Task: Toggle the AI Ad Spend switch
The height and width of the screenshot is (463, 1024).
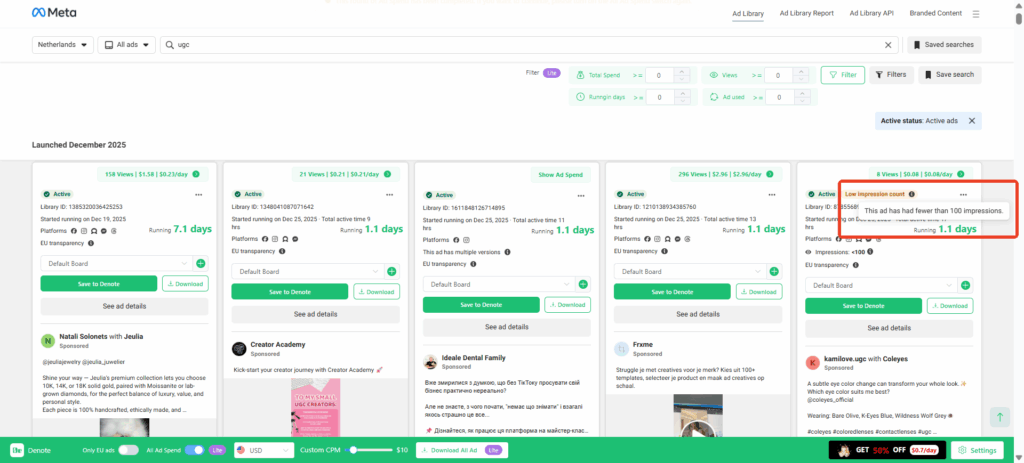Action: pos(194,450)
